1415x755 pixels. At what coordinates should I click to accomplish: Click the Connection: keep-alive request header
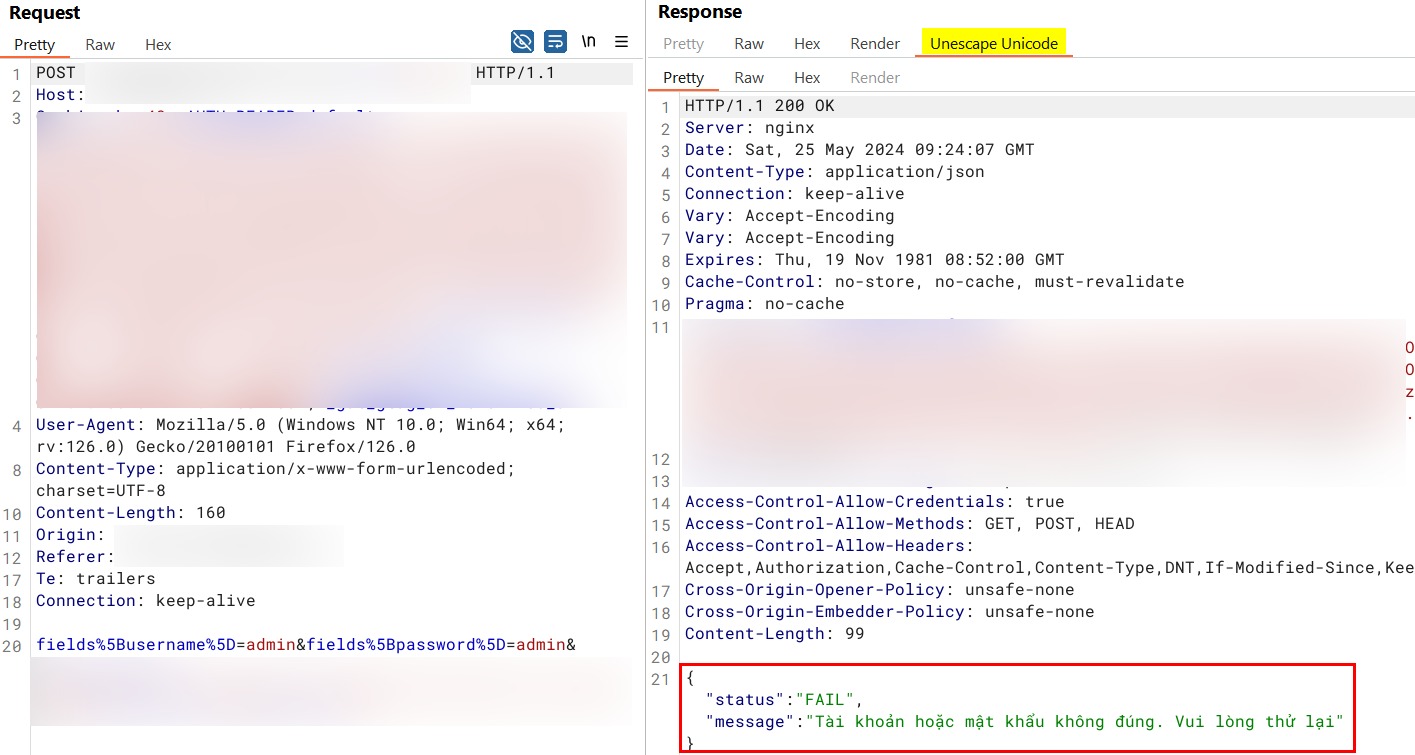[146, 601]
